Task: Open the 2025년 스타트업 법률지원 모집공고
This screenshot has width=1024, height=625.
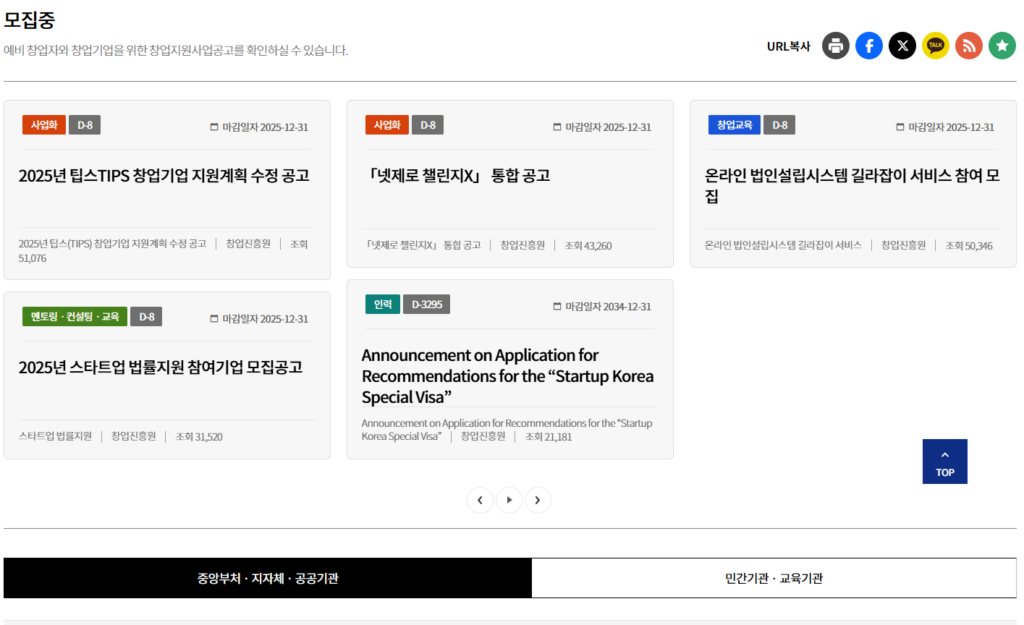Action: point(160,368)
